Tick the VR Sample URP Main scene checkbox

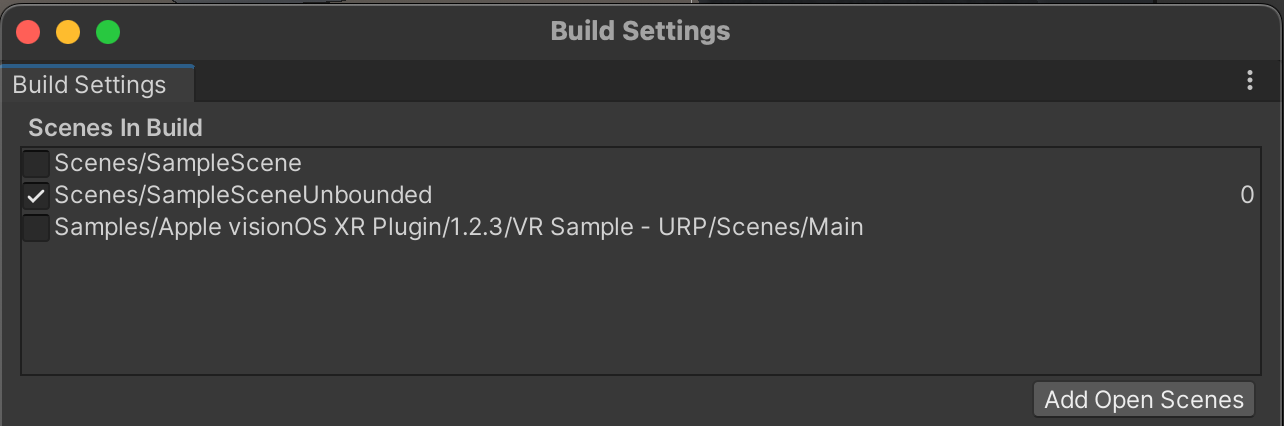(x=36, y=228)
